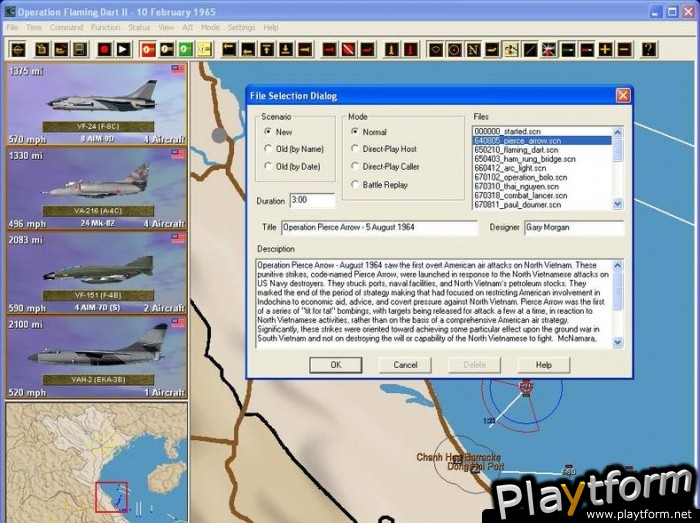Click the crosshair circle toolbar icon
The image size is (700, 523).
pos(18,49)
